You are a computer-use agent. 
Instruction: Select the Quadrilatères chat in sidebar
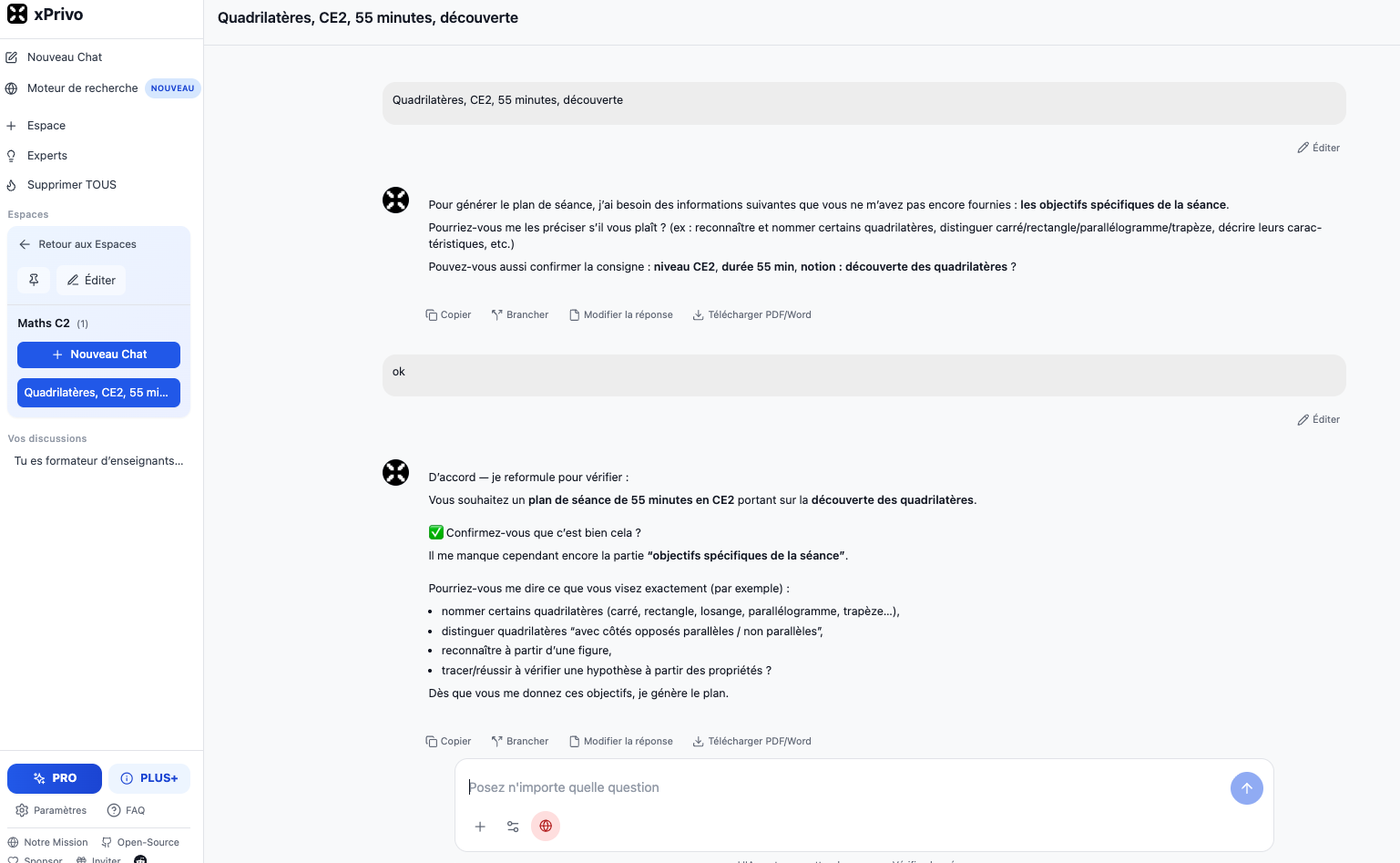[x=98, y=393]
